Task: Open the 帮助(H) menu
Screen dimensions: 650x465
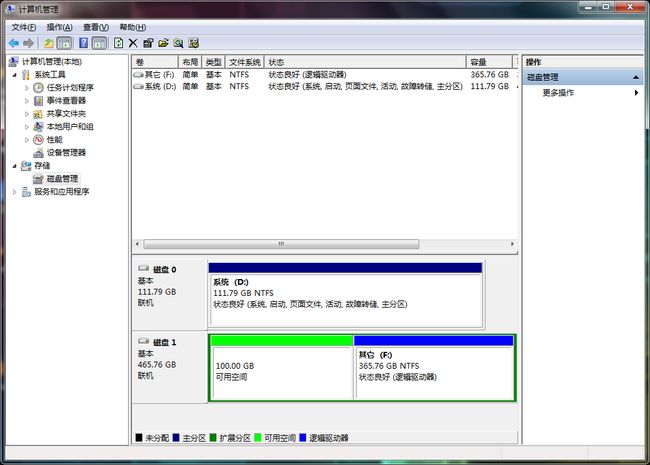Action: coord(132,27)
